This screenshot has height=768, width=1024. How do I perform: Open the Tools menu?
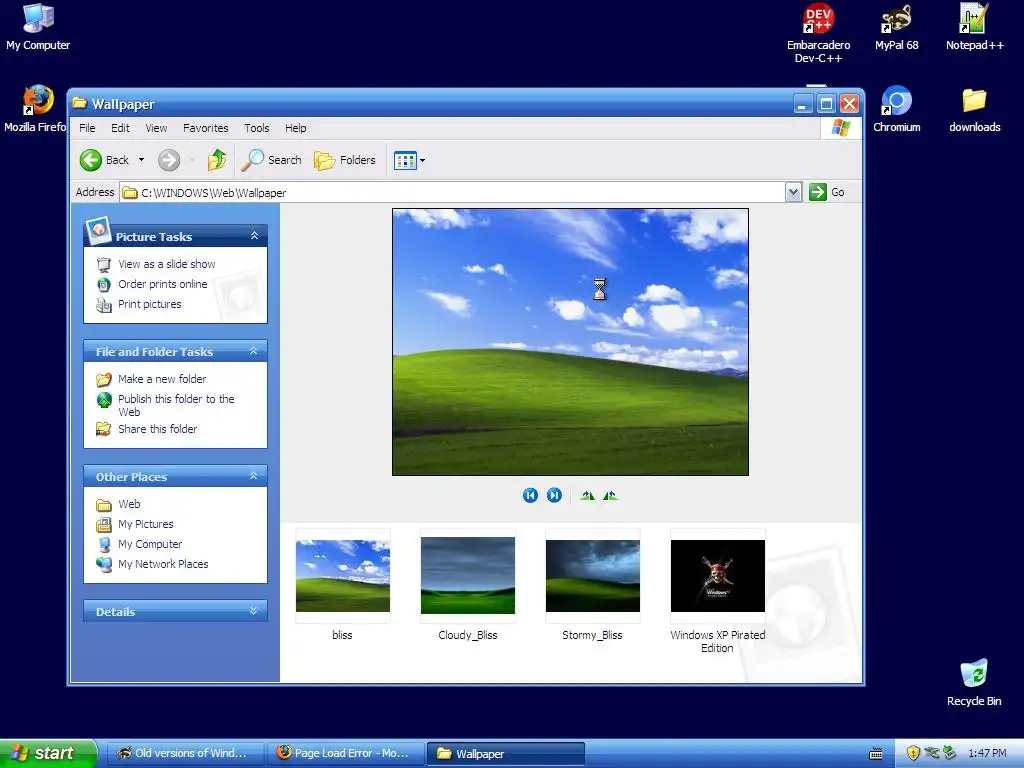(x=257, y=128)
